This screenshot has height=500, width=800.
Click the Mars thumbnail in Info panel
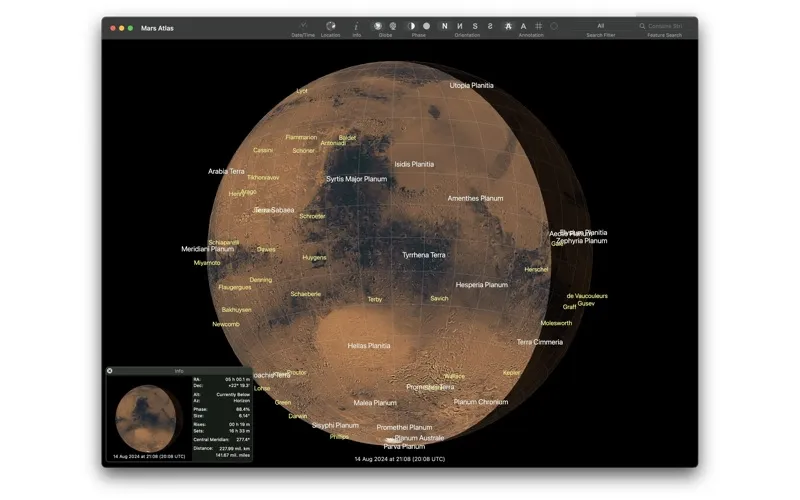tap(147, 418)
